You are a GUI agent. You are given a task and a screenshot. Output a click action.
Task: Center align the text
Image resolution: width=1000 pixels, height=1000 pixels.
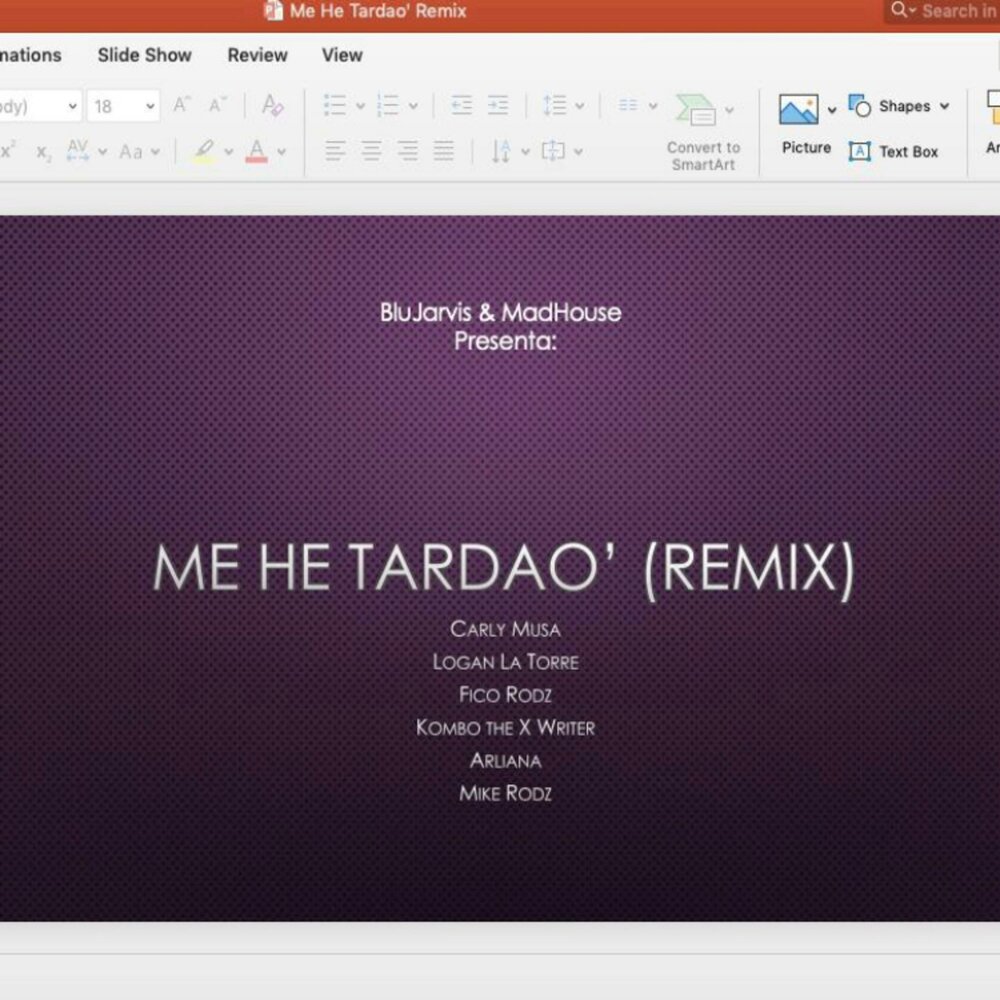coord(371,152)
